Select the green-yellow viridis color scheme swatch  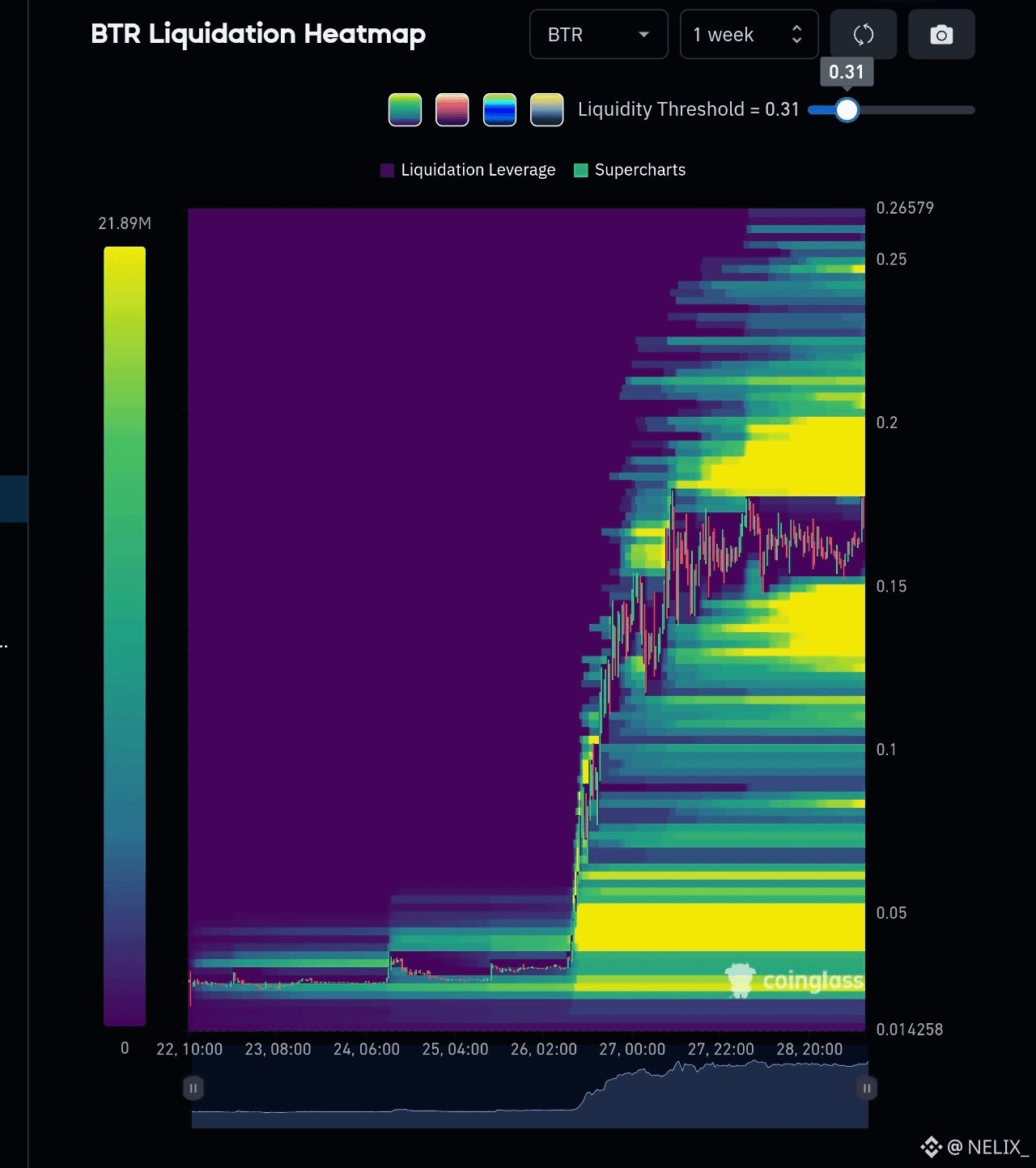point(405,110)
